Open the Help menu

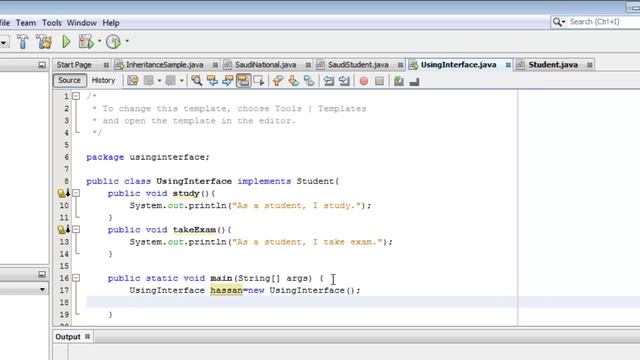click(x=111, y=23)
